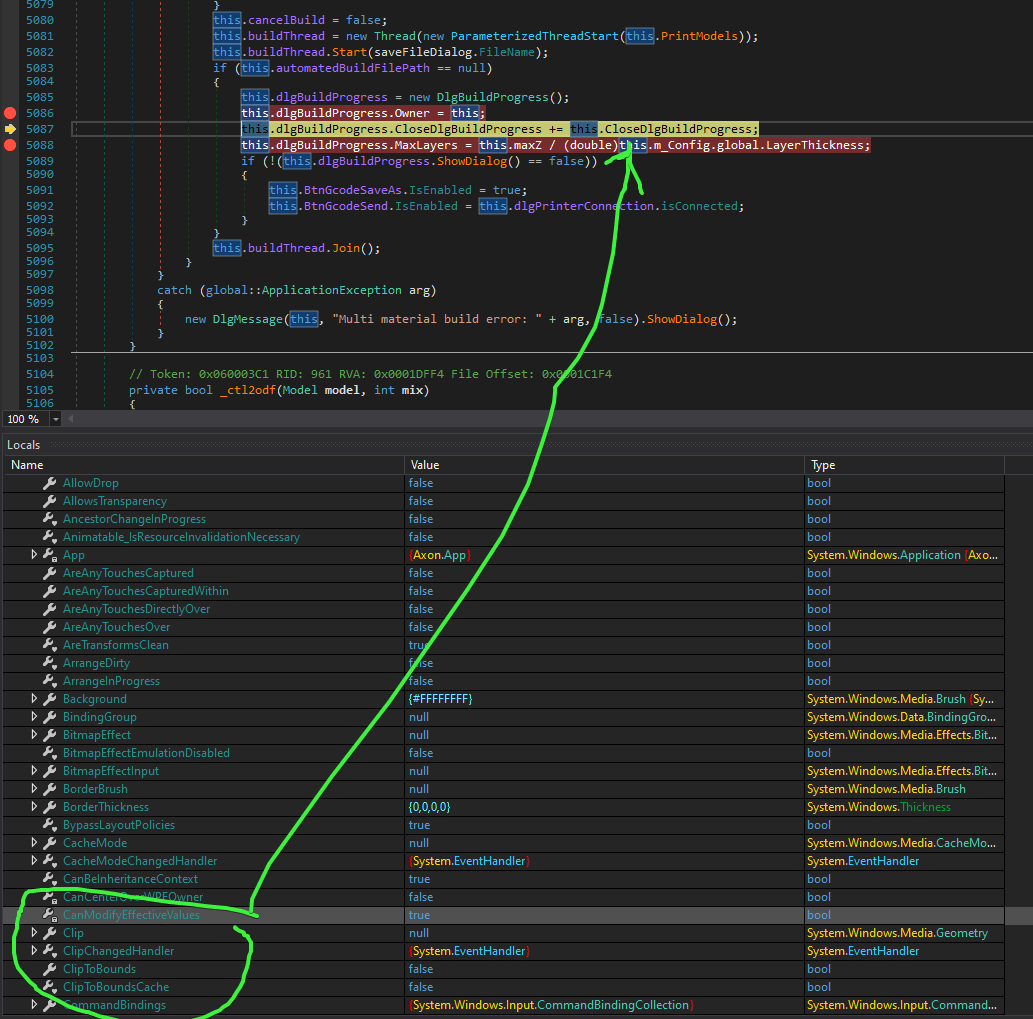Click the property icon beside AreAnyTouchesOver
The height and width of the screenshot is (1019, 1033).
49,627
